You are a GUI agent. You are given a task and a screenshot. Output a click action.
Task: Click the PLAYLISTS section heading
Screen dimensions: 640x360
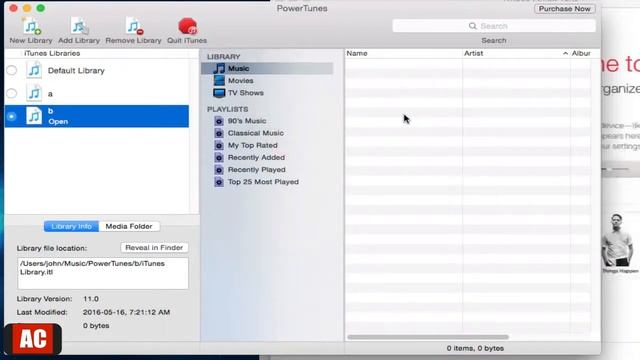click(x=227, y=109)
